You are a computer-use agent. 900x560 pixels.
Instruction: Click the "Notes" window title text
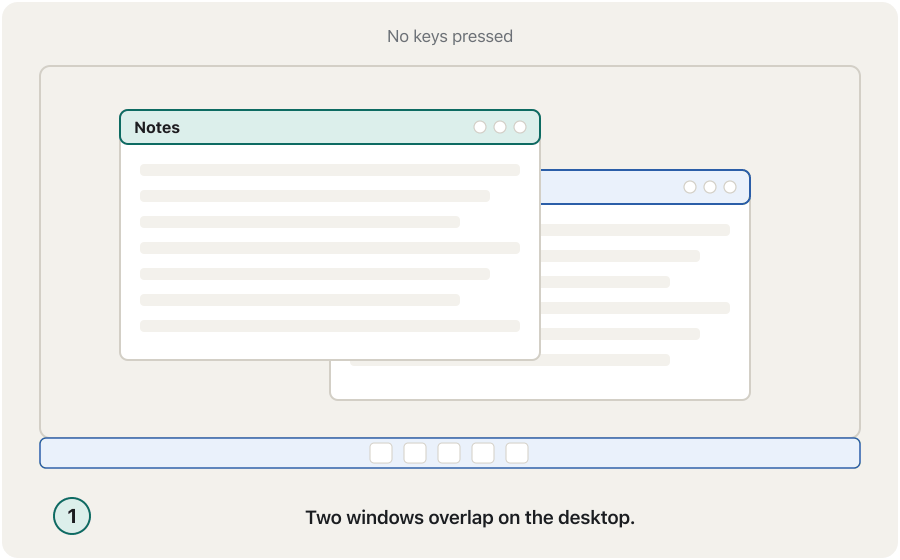pos(157,127)
